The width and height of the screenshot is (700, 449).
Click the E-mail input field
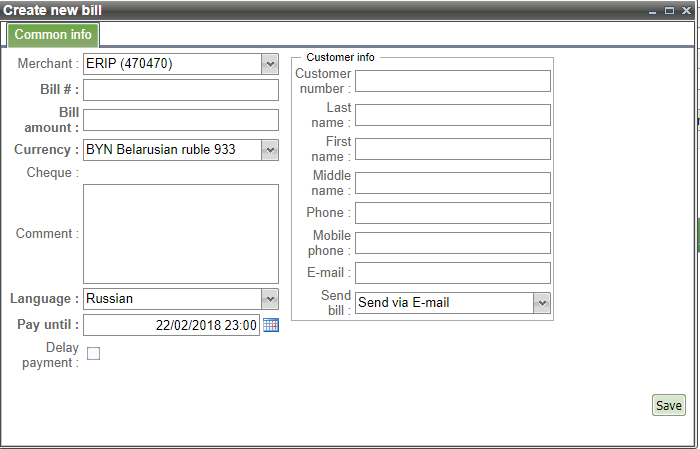(x=452, y=273)
